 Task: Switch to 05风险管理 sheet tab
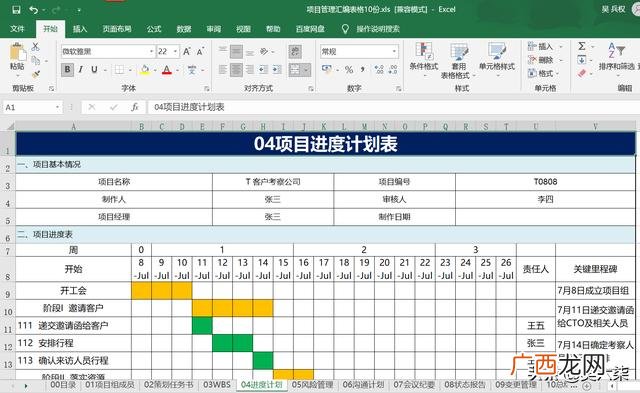312,384
